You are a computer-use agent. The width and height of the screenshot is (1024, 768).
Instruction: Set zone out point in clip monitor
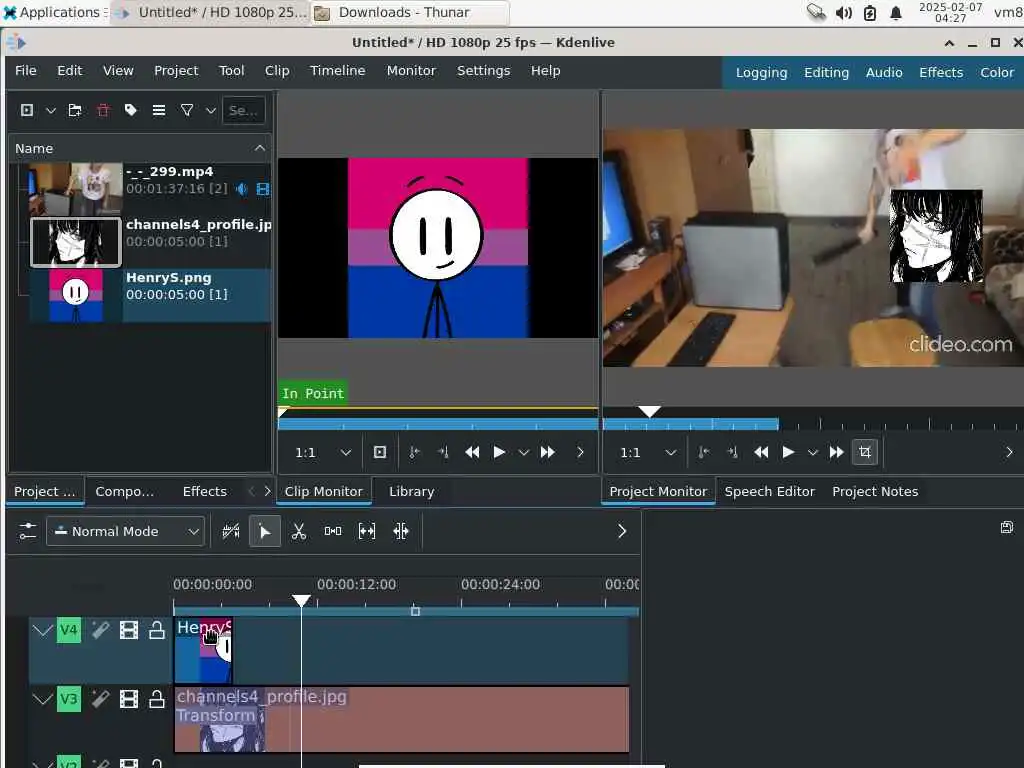pyautogui.click(x=443, y=452)
